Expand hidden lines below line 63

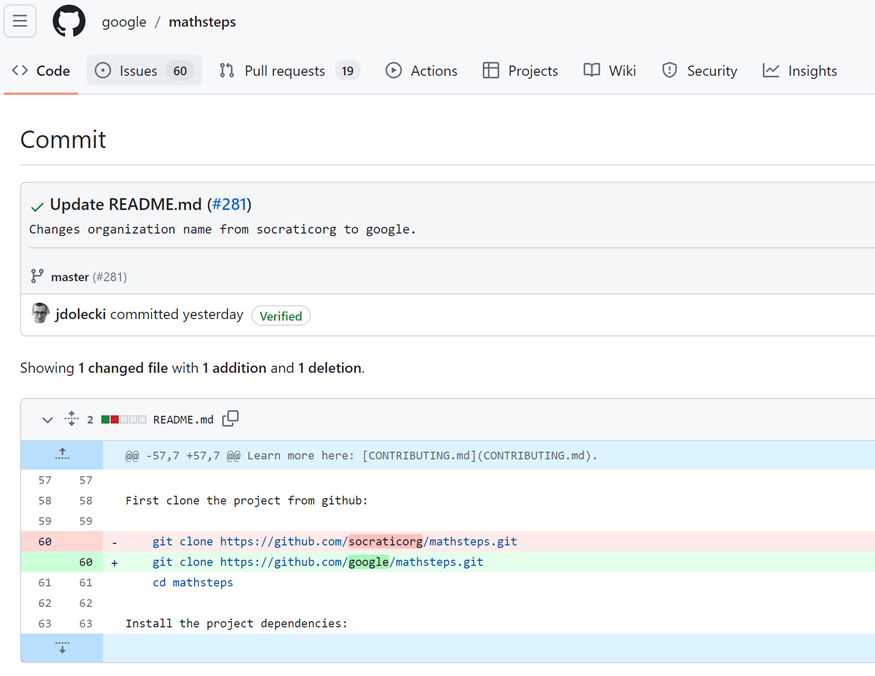pyautogui.click(x=62, y=647)
